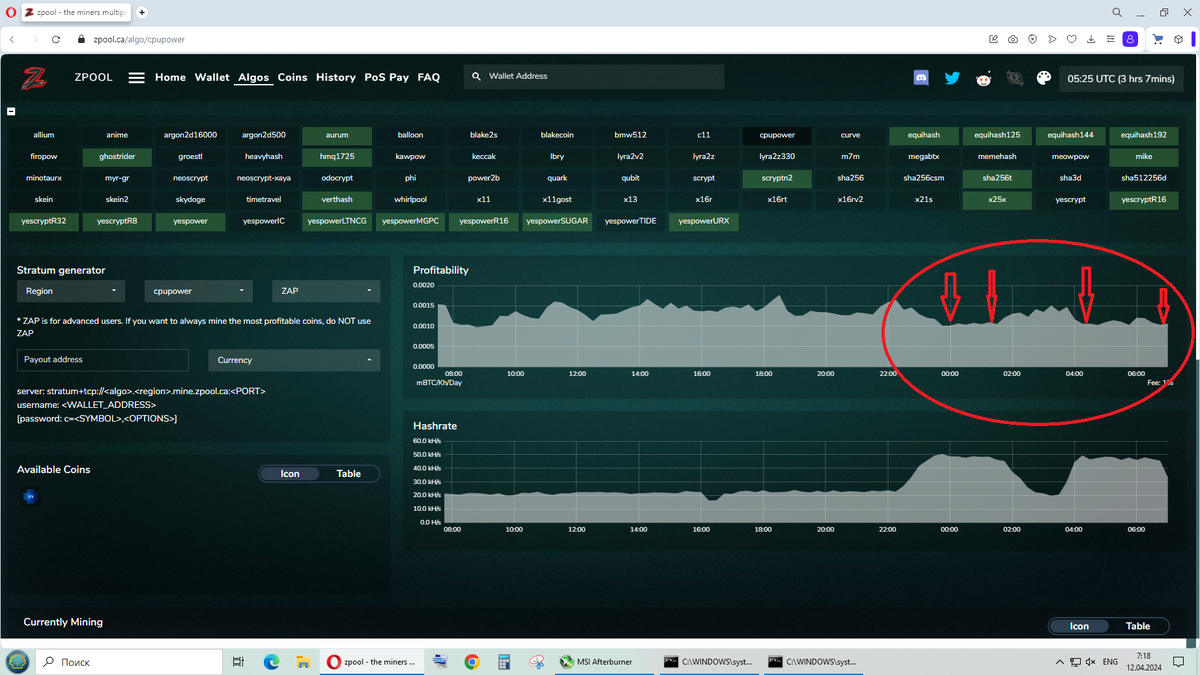Select the x25x algorithm tile
The image size is (1200, 675).
pyautogui.click(x=997, y=200)
